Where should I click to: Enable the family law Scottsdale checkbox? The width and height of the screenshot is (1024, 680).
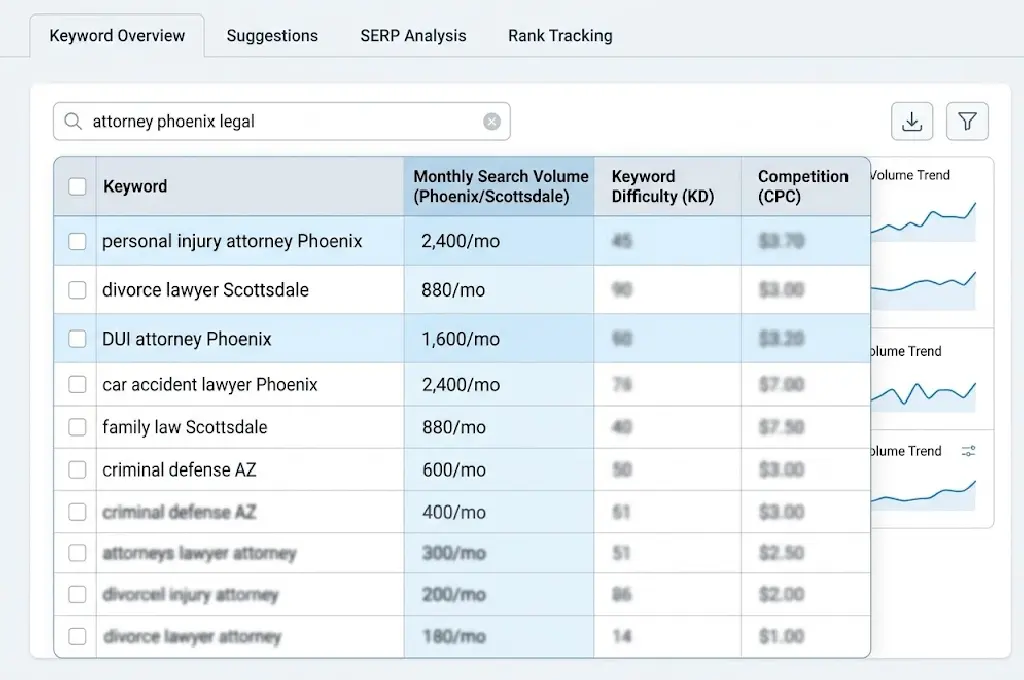pyautogui.click(x=77, y=427)
